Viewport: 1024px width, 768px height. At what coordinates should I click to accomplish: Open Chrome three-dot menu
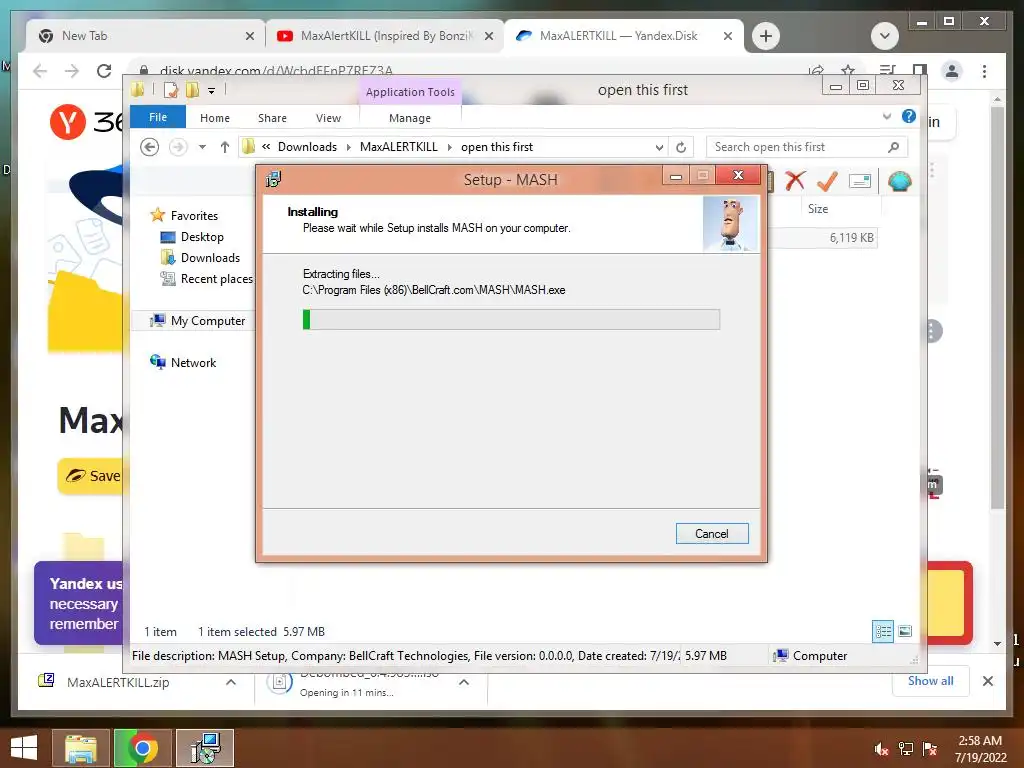pos(984,71)
